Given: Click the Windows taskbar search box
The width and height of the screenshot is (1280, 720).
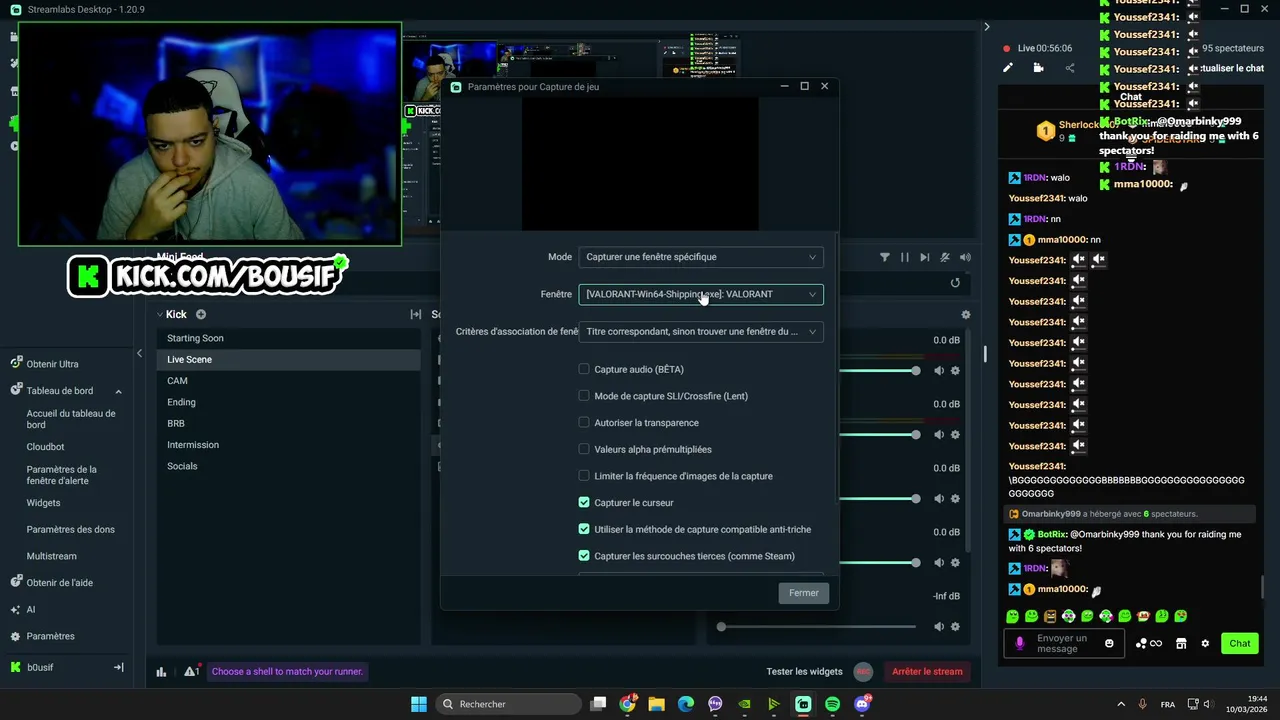Looking at the screenshot, I should pos(508,704).
